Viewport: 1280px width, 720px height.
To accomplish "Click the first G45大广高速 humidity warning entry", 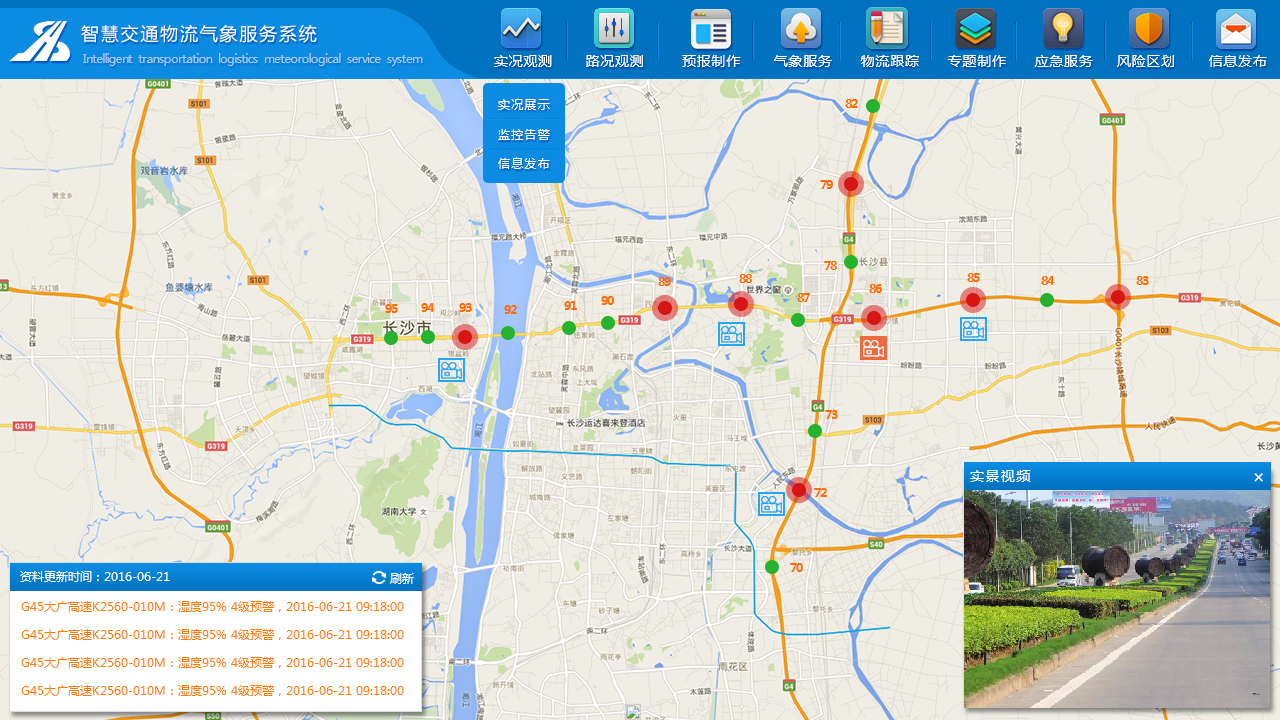I will tap(212, 607).
